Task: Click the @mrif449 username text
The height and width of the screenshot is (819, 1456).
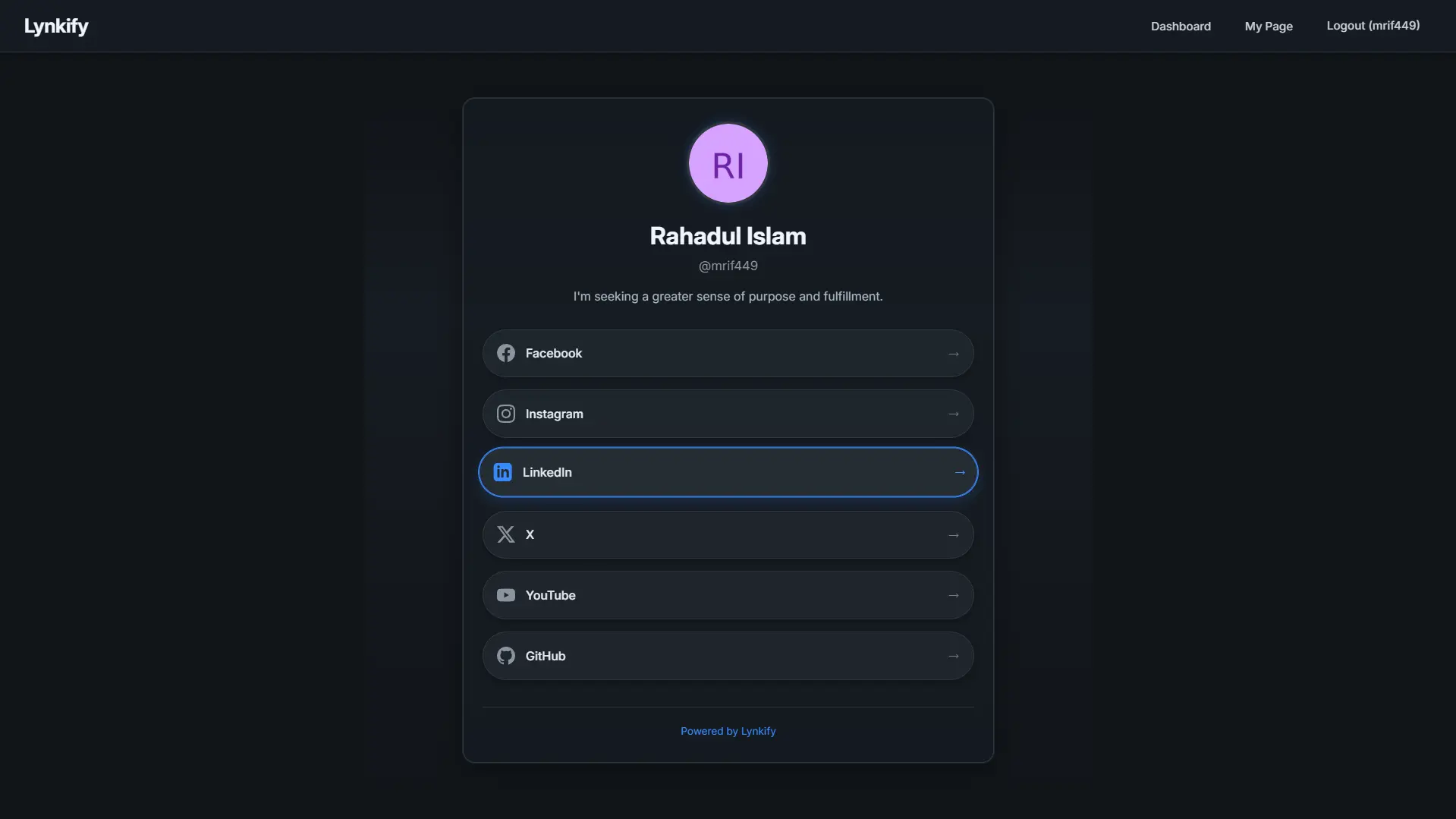Action: 728,266
